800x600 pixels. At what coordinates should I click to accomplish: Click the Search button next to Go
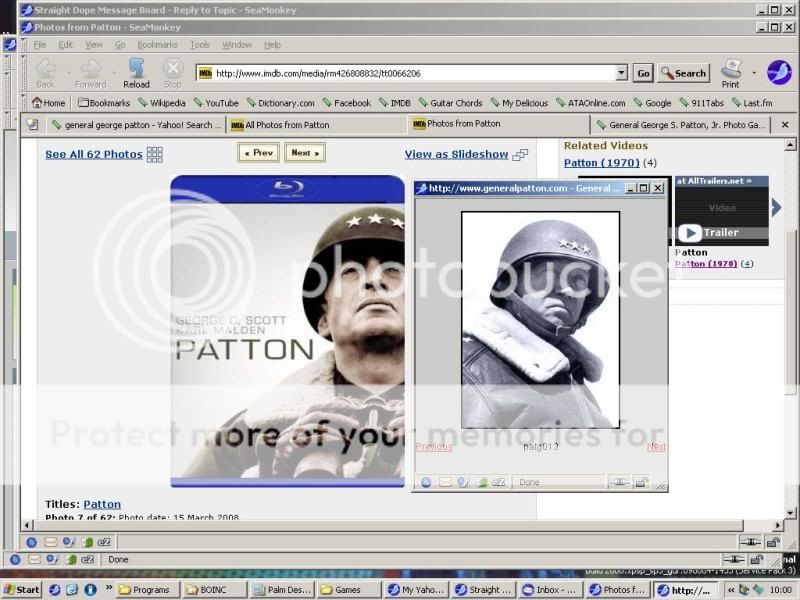click(x=683, y=73)
